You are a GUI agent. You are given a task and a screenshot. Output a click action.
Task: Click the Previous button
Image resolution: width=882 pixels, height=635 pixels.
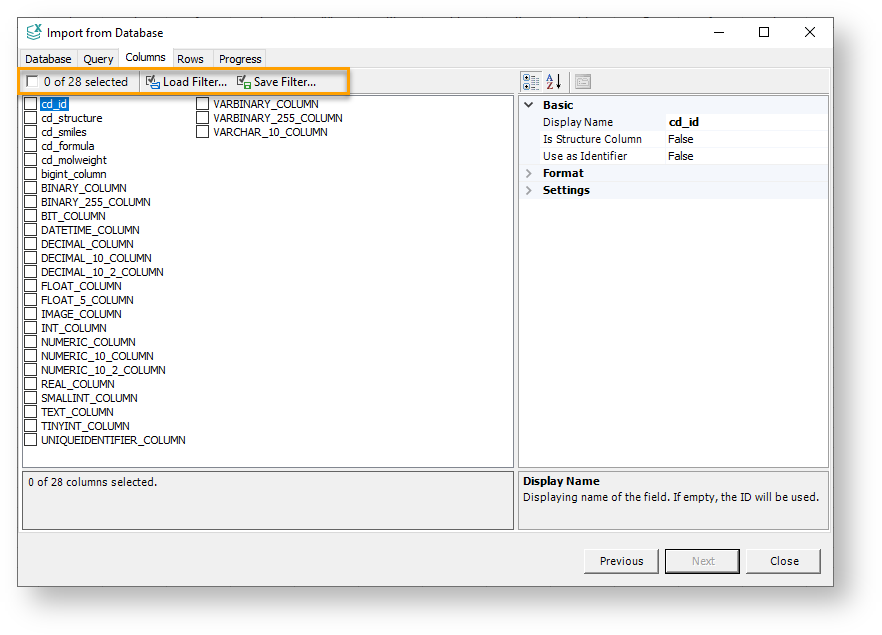(620, 561)
